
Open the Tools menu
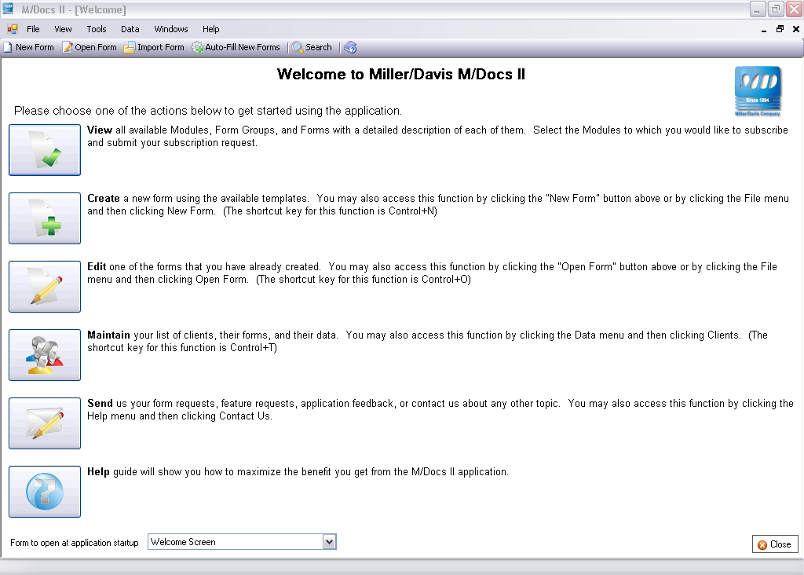(x=96, y=29)
